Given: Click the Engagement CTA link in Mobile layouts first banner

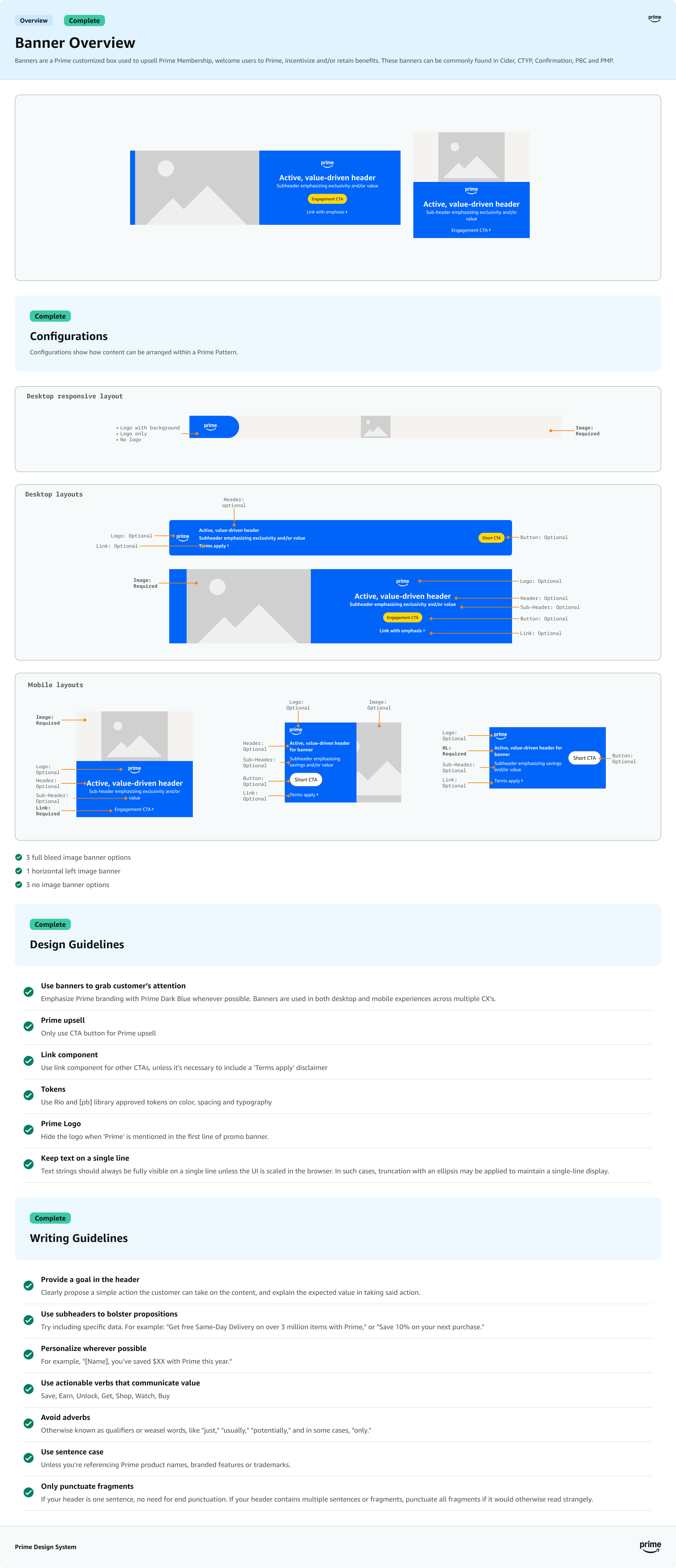Looking at the screenshot, I should pos(134,809).
